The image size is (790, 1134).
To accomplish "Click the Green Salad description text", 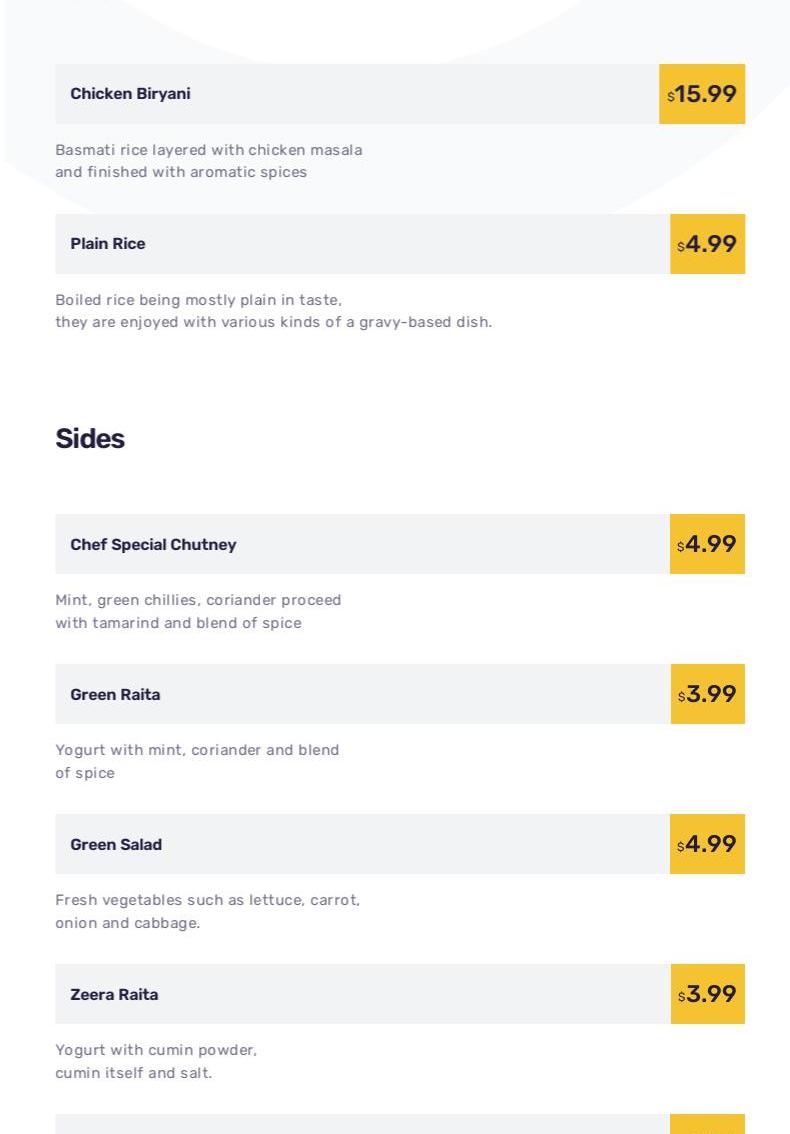I will [x=207, y=911].
